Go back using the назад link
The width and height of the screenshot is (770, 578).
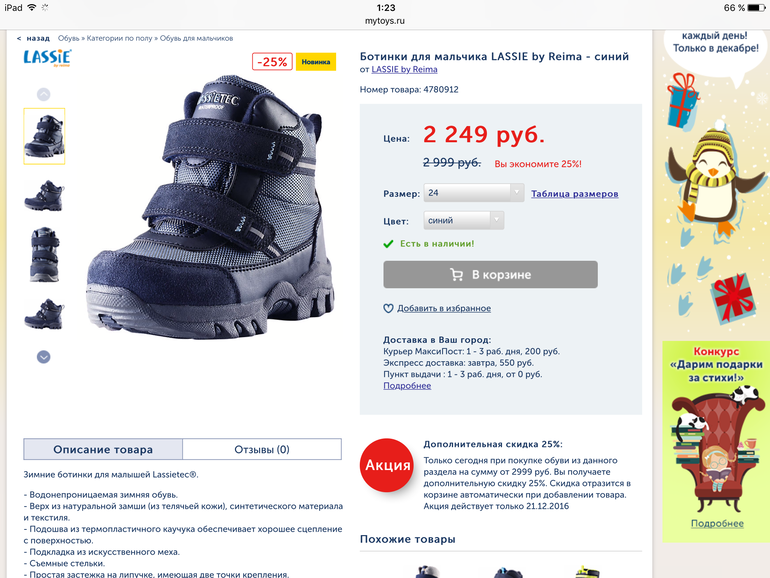coord(33,38)
